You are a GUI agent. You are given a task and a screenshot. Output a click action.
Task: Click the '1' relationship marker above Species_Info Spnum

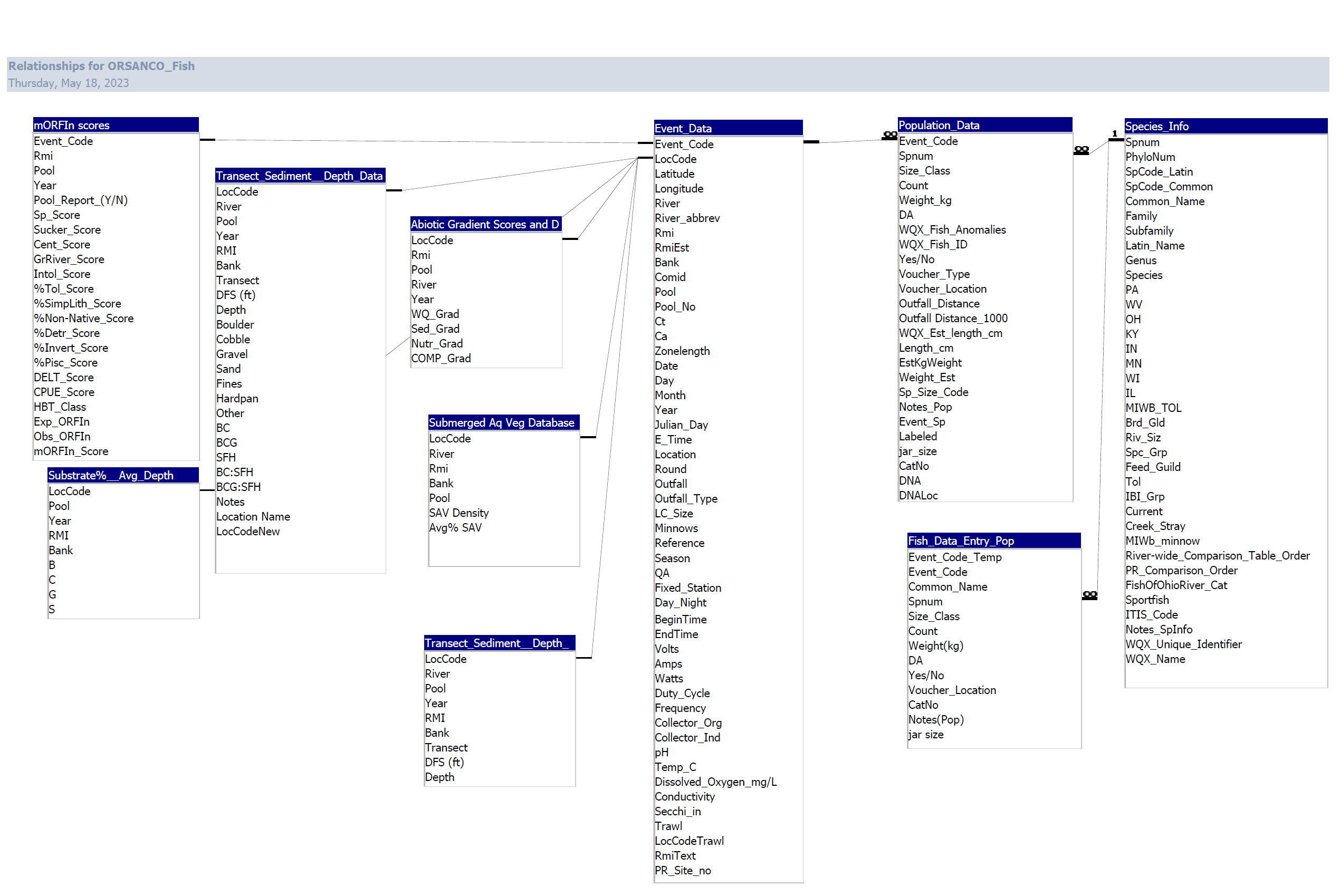pyautogui.click(x=1114, y=133)
